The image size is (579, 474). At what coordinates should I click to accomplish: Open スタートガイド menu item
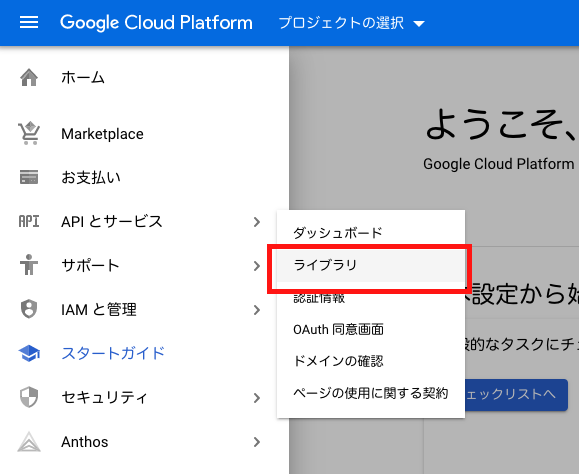(x=113, y=353)
